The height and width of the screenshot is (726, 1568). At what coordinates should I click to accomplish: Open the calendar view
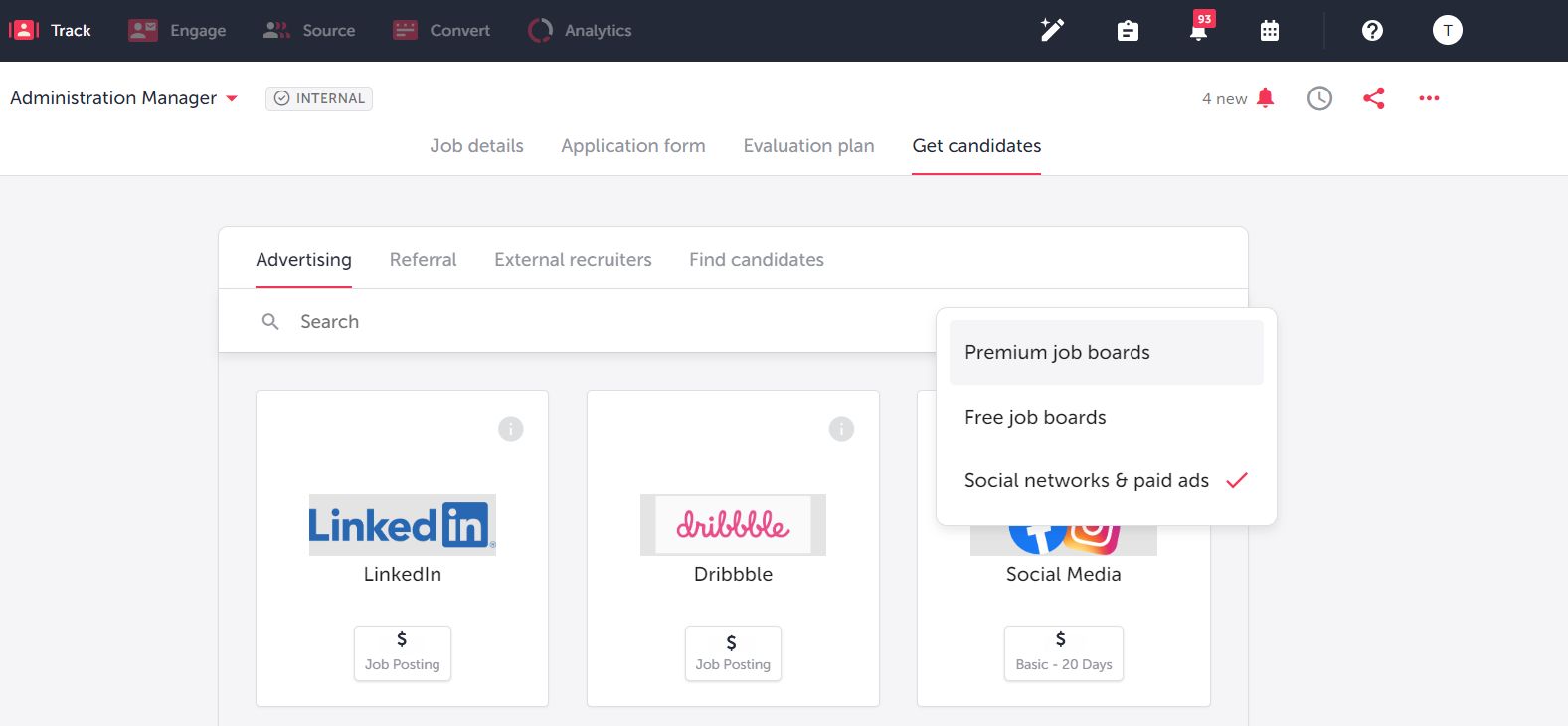(1269, 30)
